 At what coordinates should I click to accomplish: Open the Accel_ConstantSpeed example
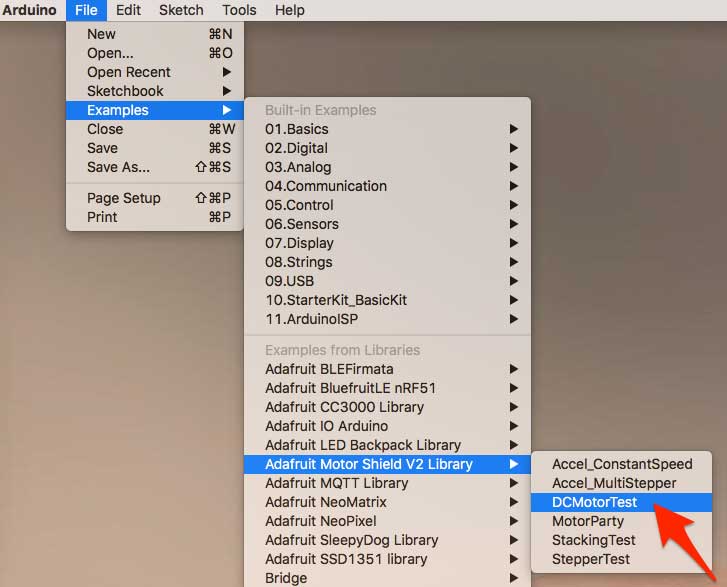[x=621, y=464]
